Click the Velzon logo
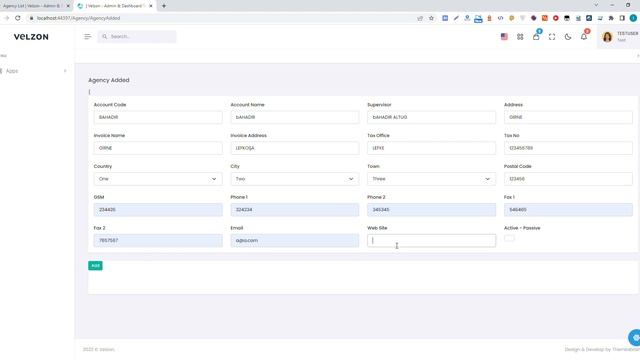 coord(31,37)
